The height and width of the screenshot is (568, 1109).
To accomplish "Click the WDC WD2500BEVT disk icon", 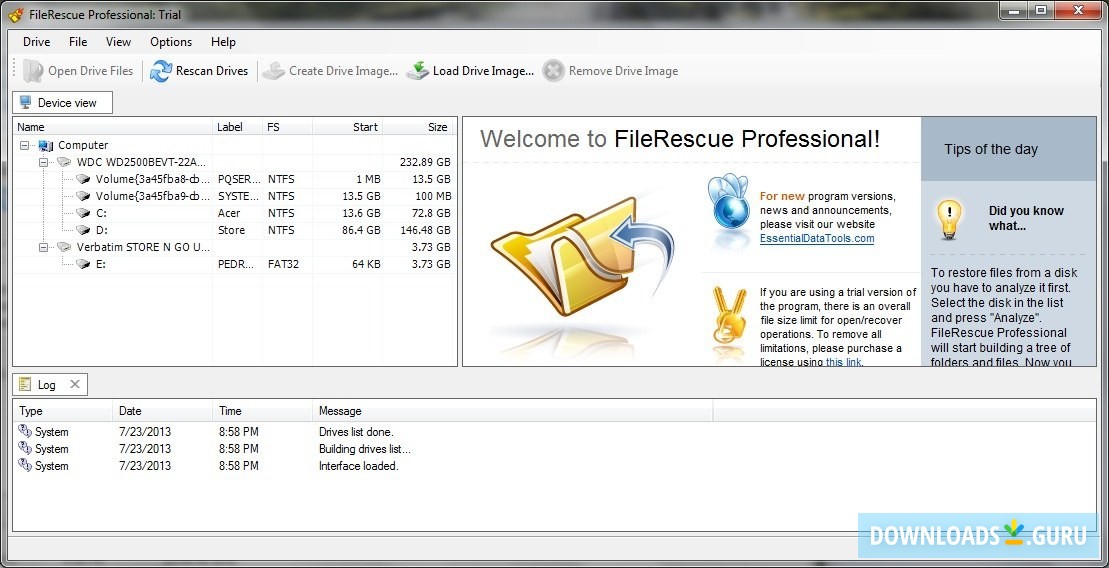I will tap(64, 162).
